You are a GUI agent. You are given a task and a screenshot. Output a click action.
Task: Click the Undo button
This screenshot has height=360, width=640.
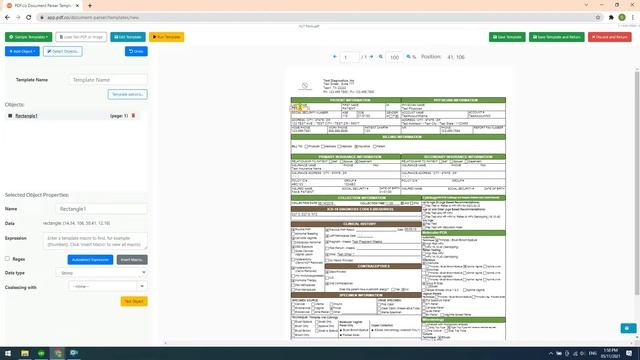(136, 51)
